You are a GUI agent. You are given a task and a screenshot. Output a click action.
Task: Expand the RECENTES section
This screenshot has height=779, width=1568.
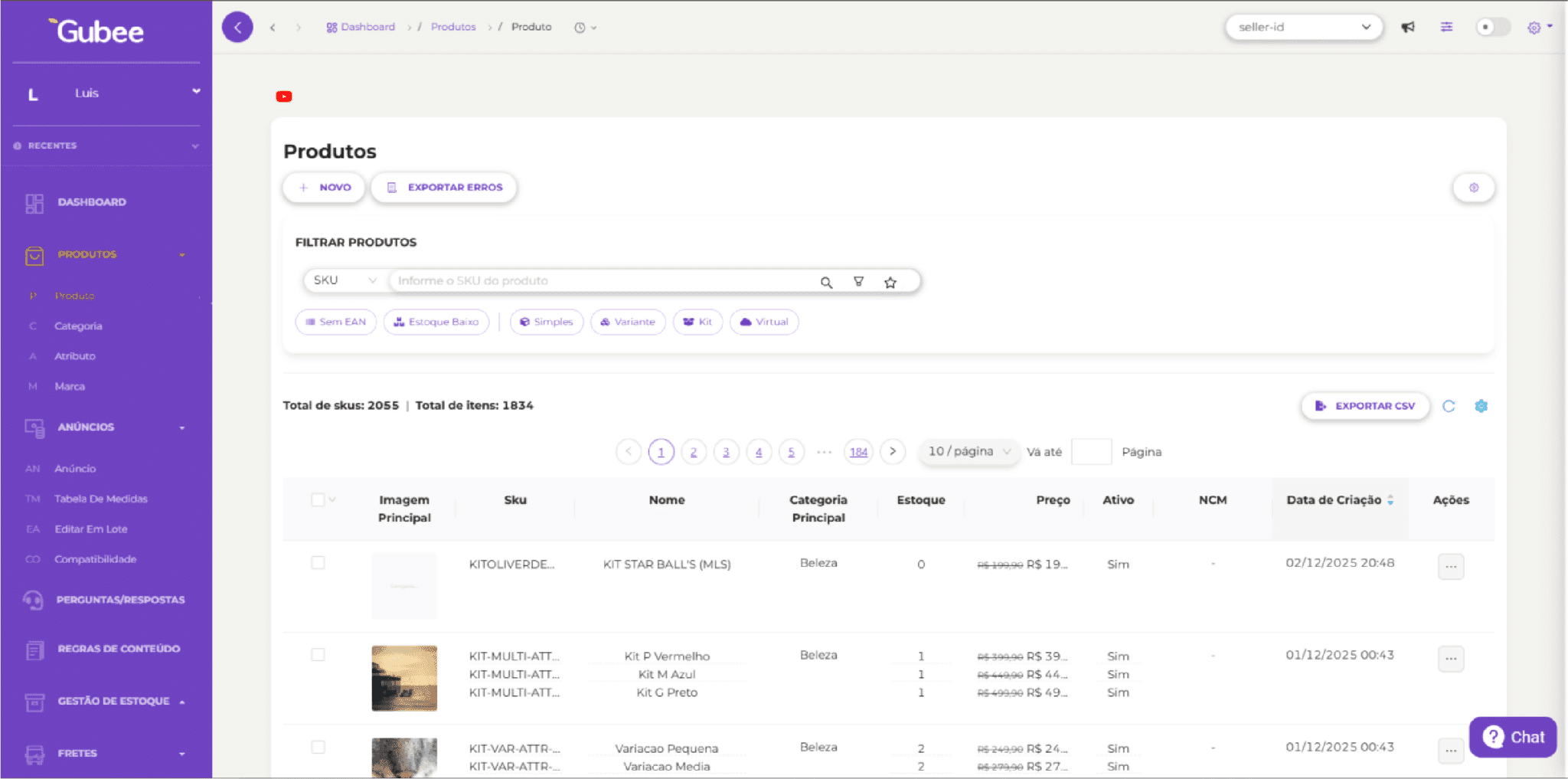pos(106,146)
